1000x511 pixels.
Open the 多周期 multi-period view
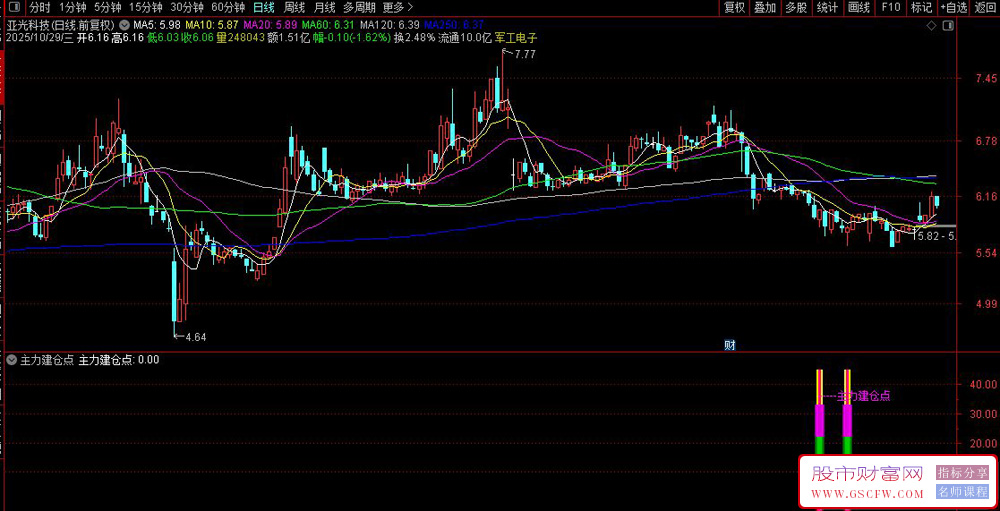click(x=359, y=8)
